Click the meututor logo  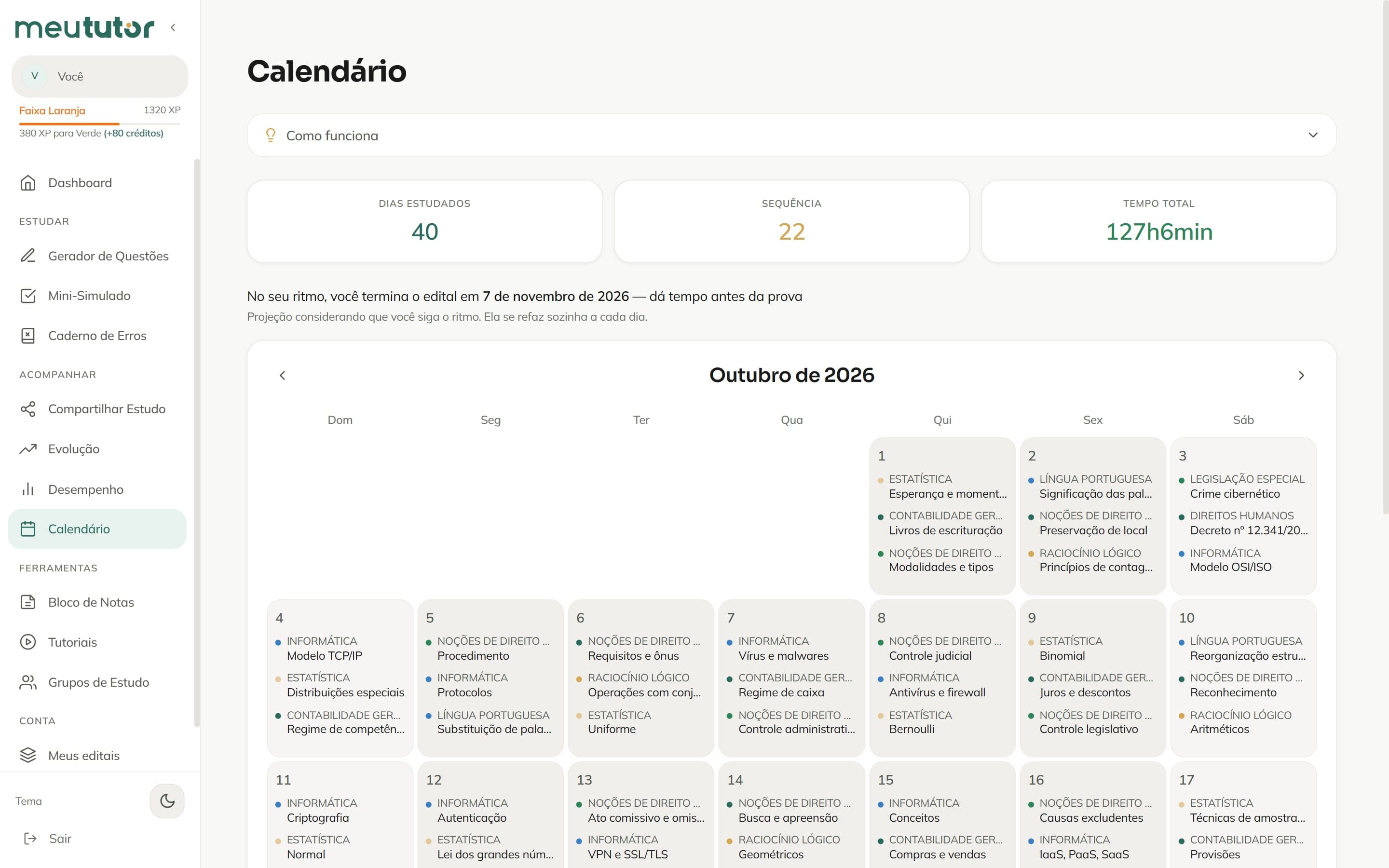[84, 27]
